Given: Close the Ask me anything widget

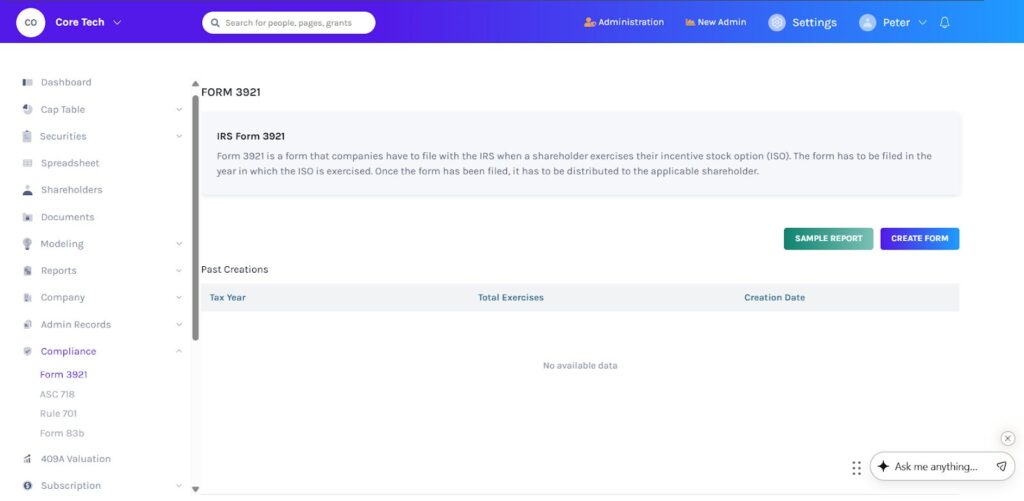Looking at the screenshot, I should pyautogui.click(x=1008, y=438).
